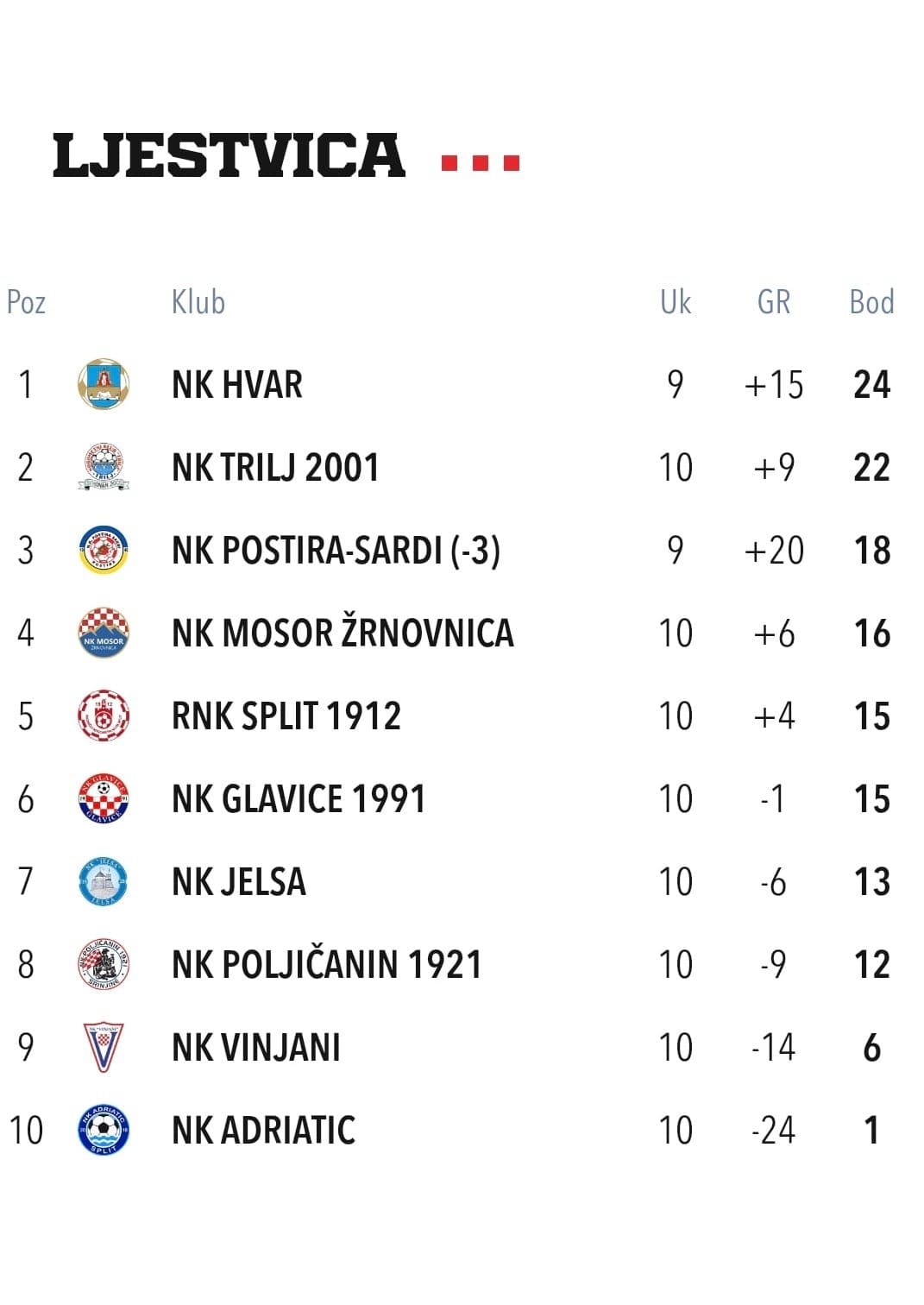
Task: Click the RNK Split 1912 crest
Action: [x=104, y=716]
